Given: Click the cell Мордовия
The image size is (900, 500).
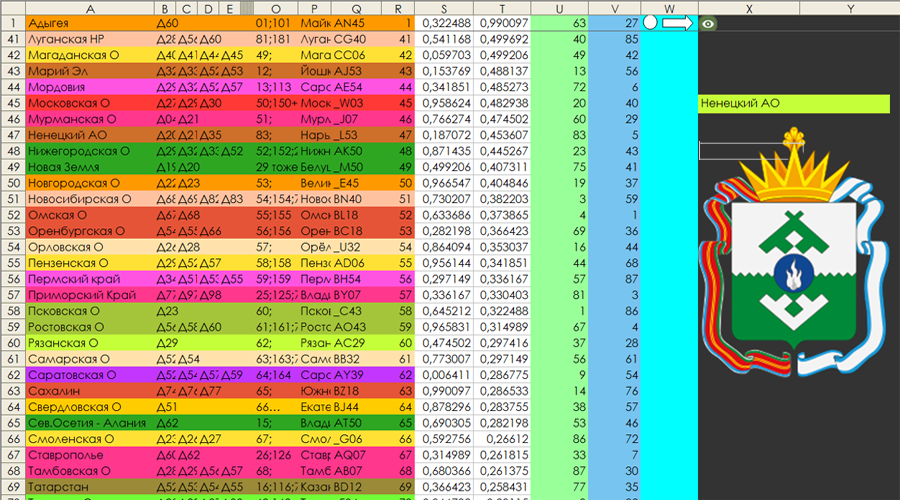Looking at the screenshot, I should coord(90,87).
